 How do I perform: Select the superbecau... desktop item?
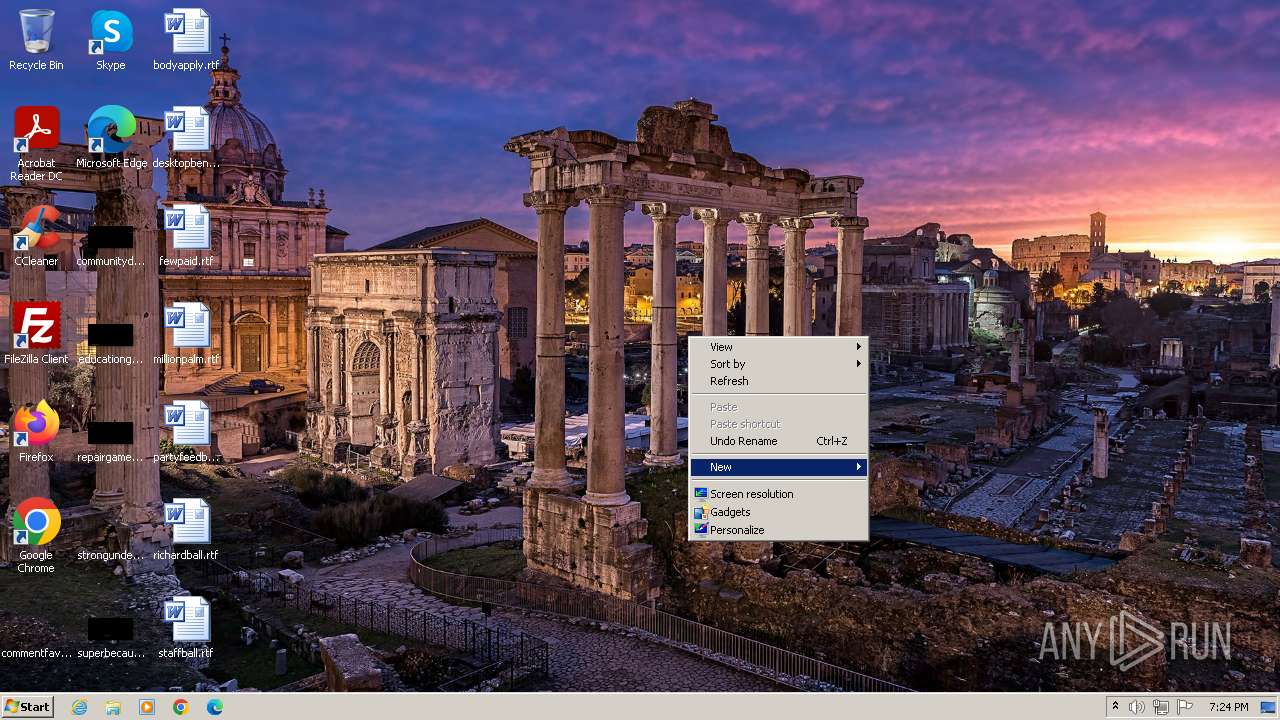click(110, 638)
